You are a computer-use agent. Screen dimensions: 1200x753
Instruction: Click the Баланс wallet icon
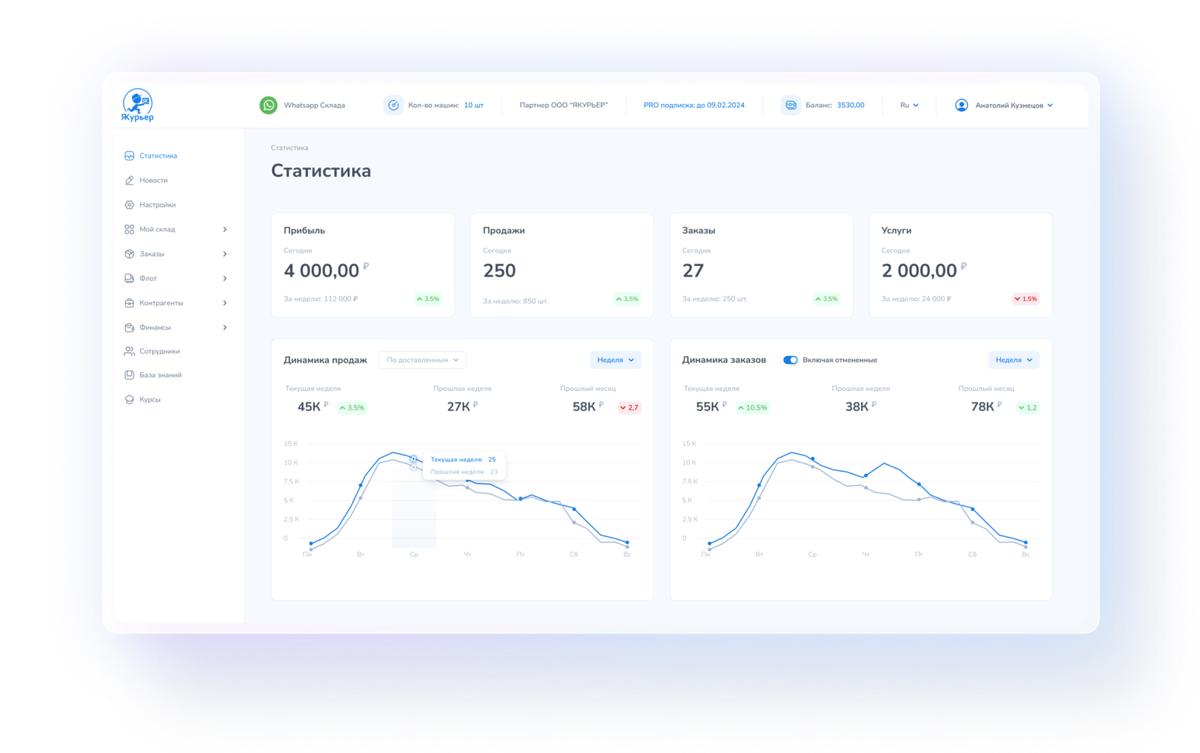(x=790, y=105)
